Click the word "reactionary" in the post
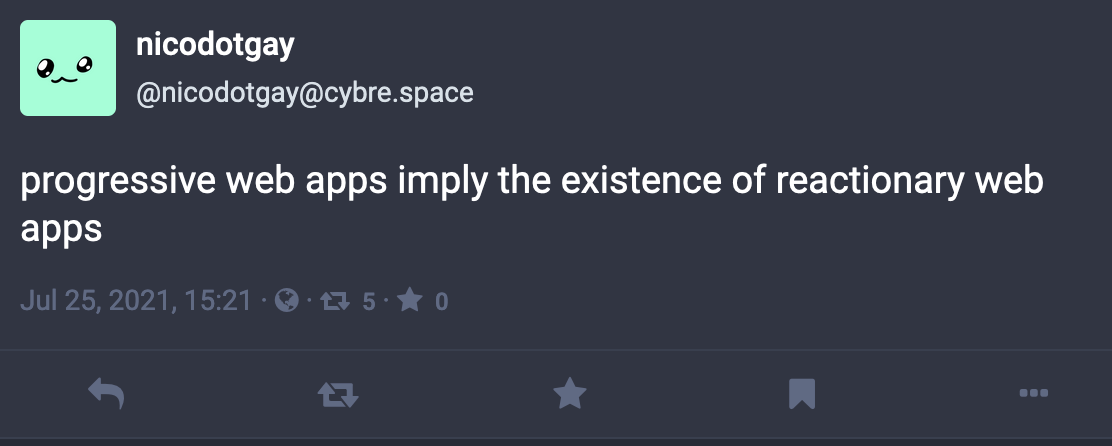The width and height of the screenshot is (1112, 446). tap(863, 185)
